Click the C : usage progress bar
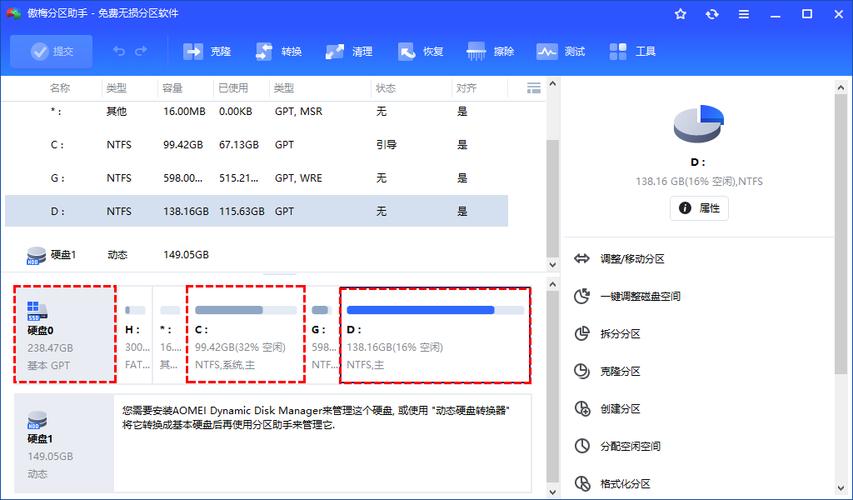This screenshot has height=500, width=853. tap(246, 310)
